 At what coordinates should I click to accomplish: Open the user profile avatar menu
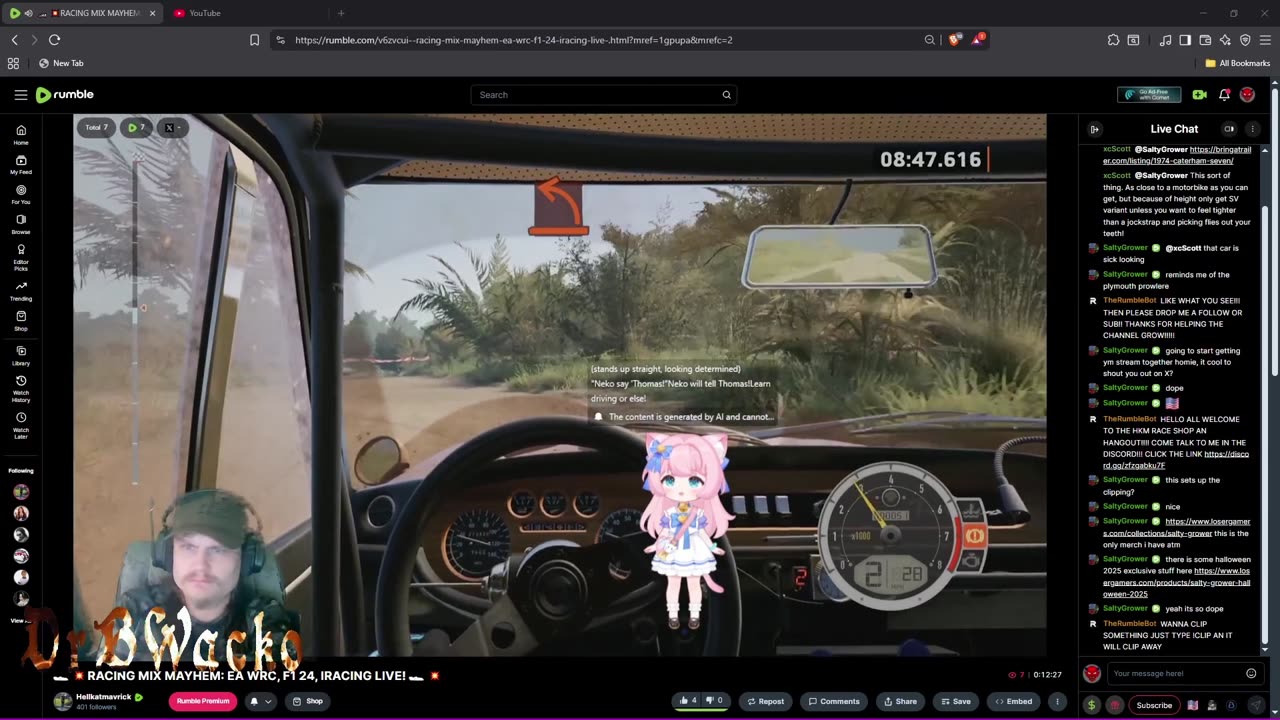click(1247, 95)
